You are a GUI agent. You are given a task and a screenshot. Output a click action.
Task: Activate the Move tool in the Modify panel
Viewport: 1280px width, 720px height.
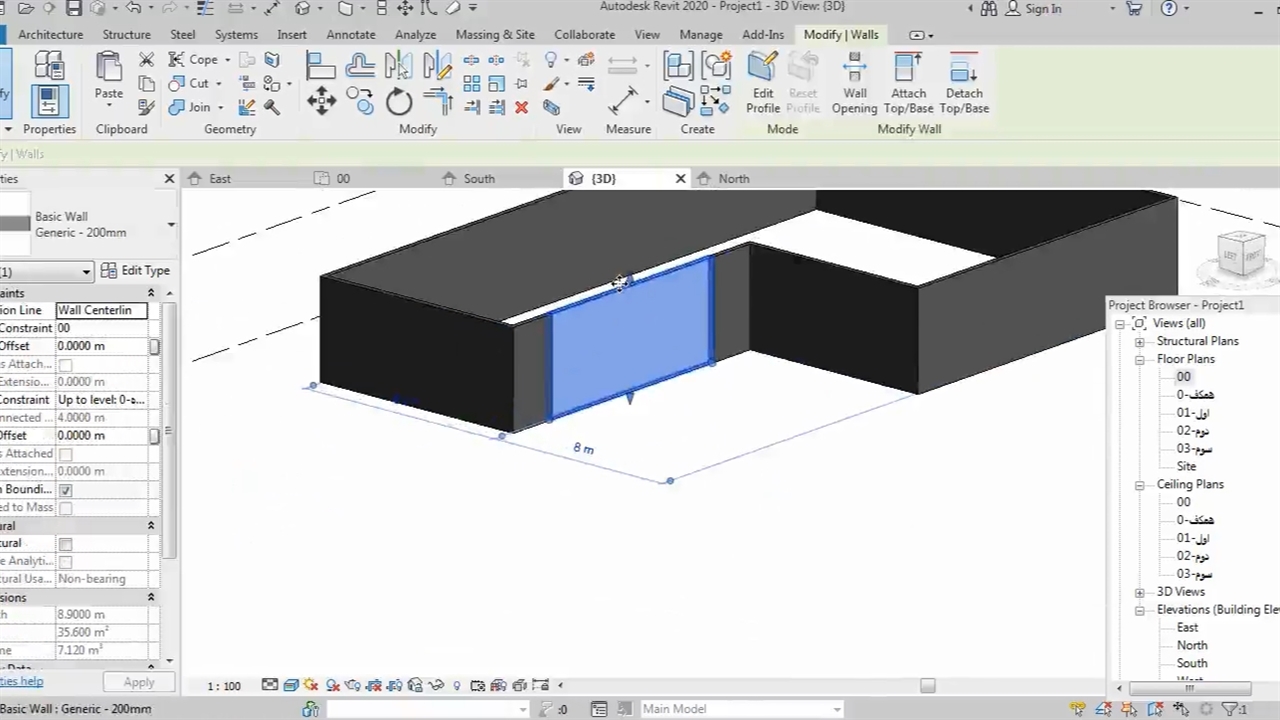321,100
